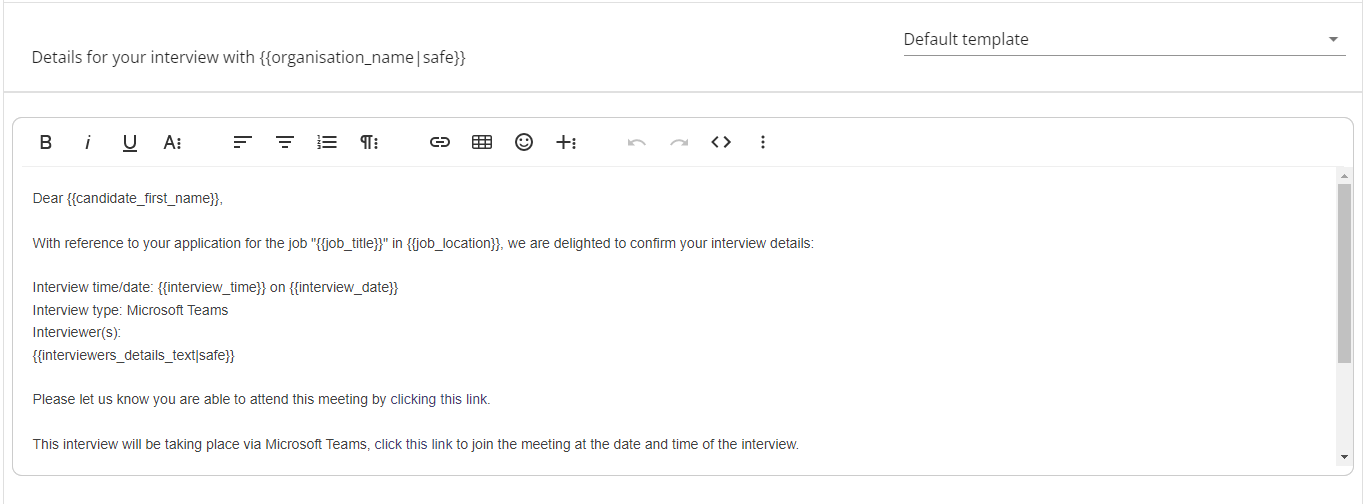Image resolution: width=1363 pixels, height=504 pixels.
Task: Open the vertical dots more menu
Action: click(763, 142)
